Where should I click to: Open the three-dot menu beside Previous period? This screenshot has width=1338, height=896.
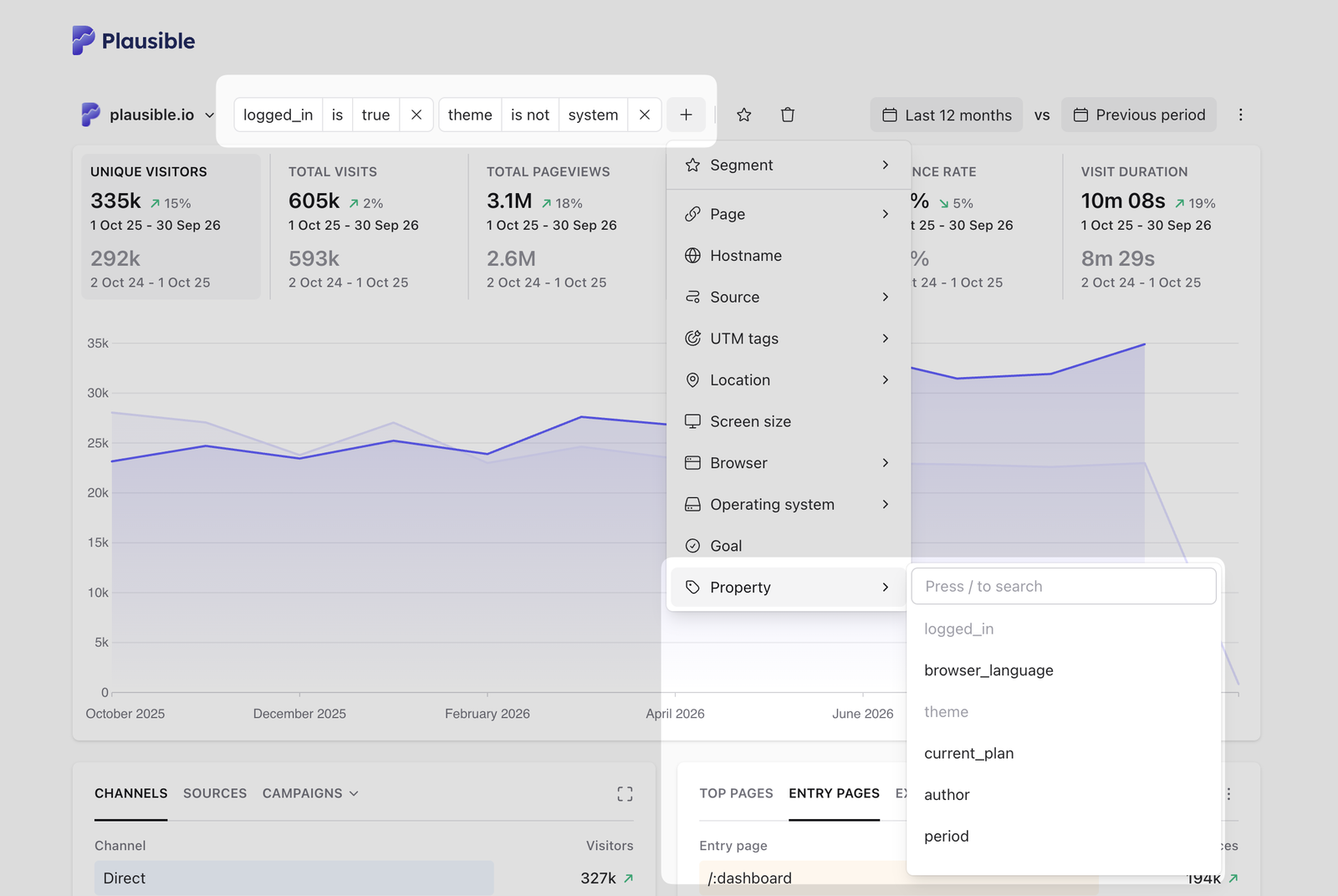(1241, 115)
